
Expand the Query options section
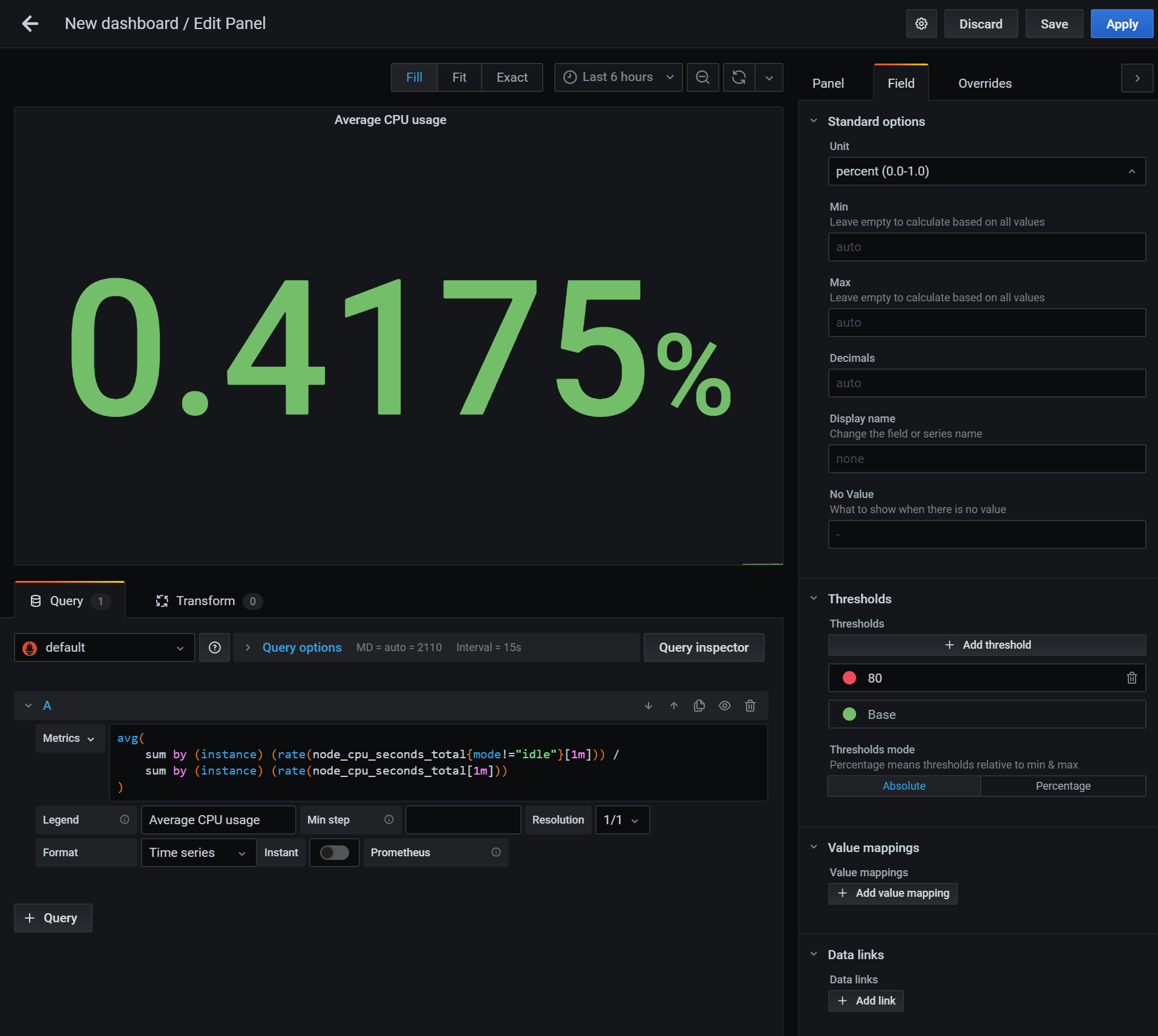pyautogui.click(x=301, y=647)
